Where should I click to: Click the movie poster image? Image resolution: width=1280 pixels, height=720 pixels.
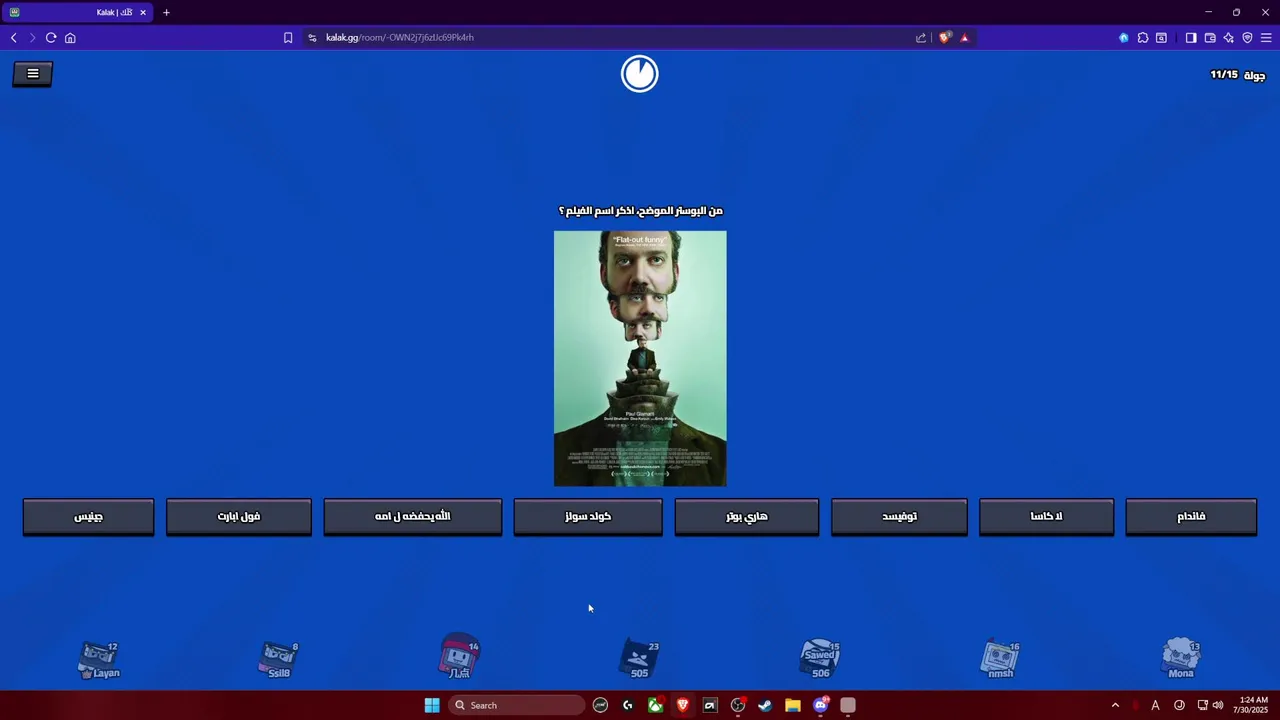tap(640, 359)
